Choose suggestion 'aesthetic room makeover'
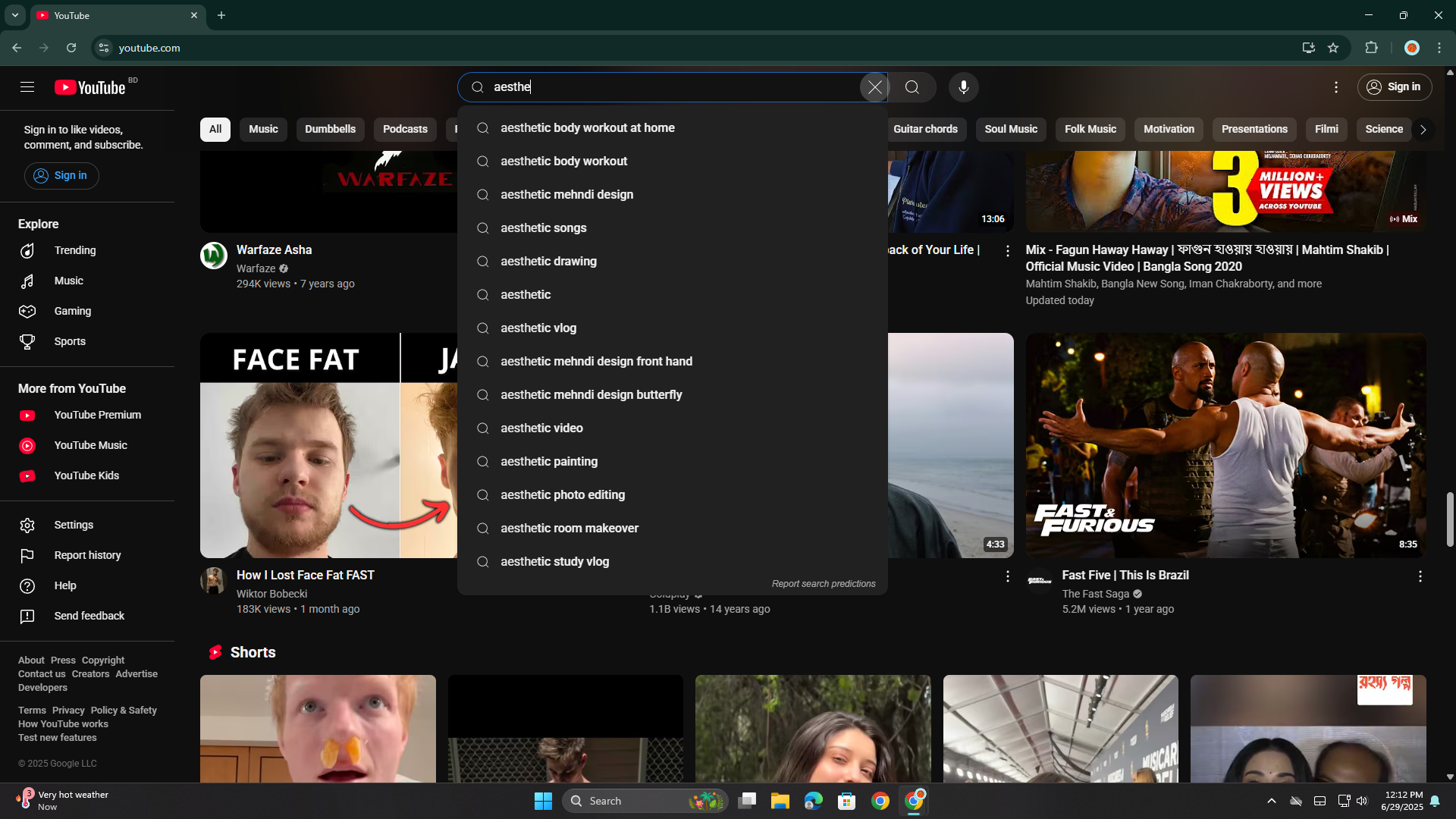Viewport: 1456px width, 819px height. [x=673, y=529]
